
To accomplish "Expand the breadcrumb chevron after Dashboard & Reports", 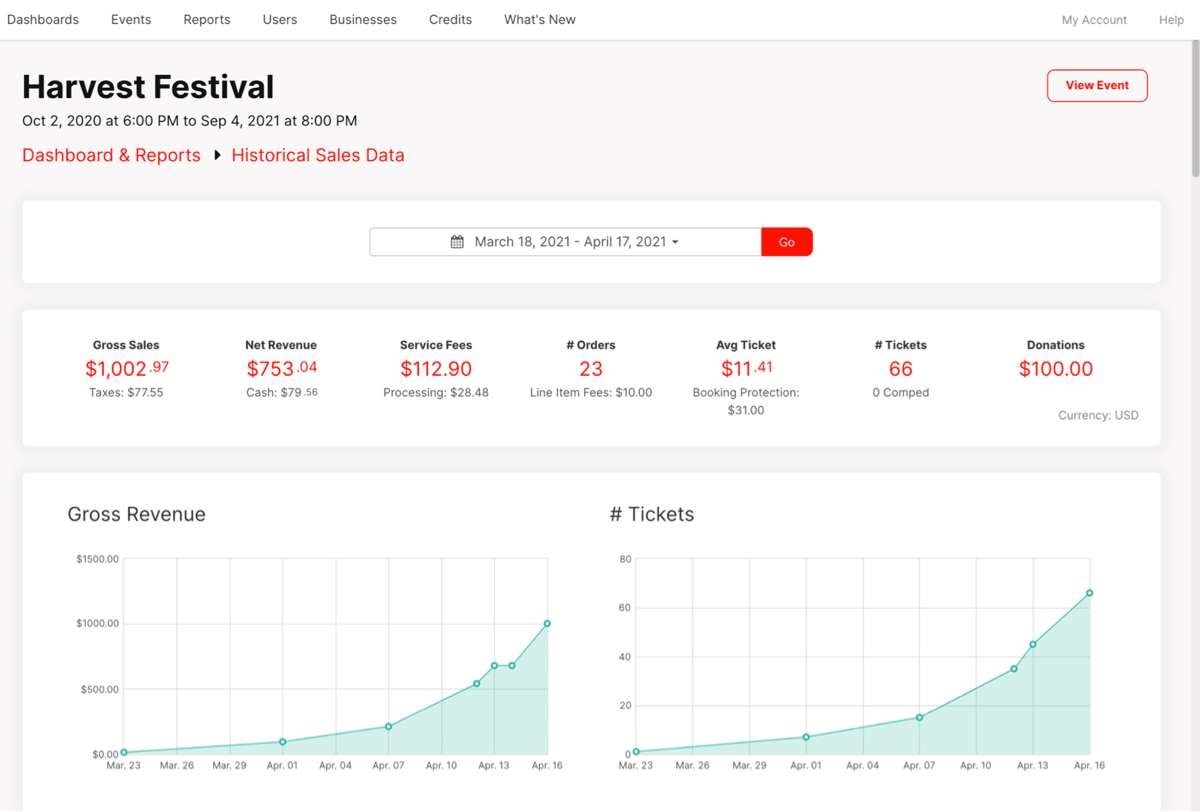I will (215, 155).
